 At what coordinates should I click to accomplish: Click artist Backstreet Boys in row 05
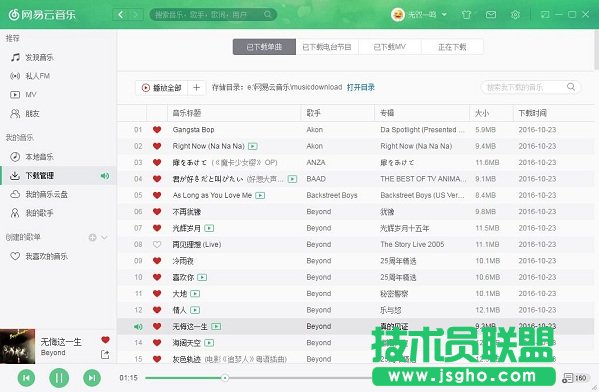[332, 195]
